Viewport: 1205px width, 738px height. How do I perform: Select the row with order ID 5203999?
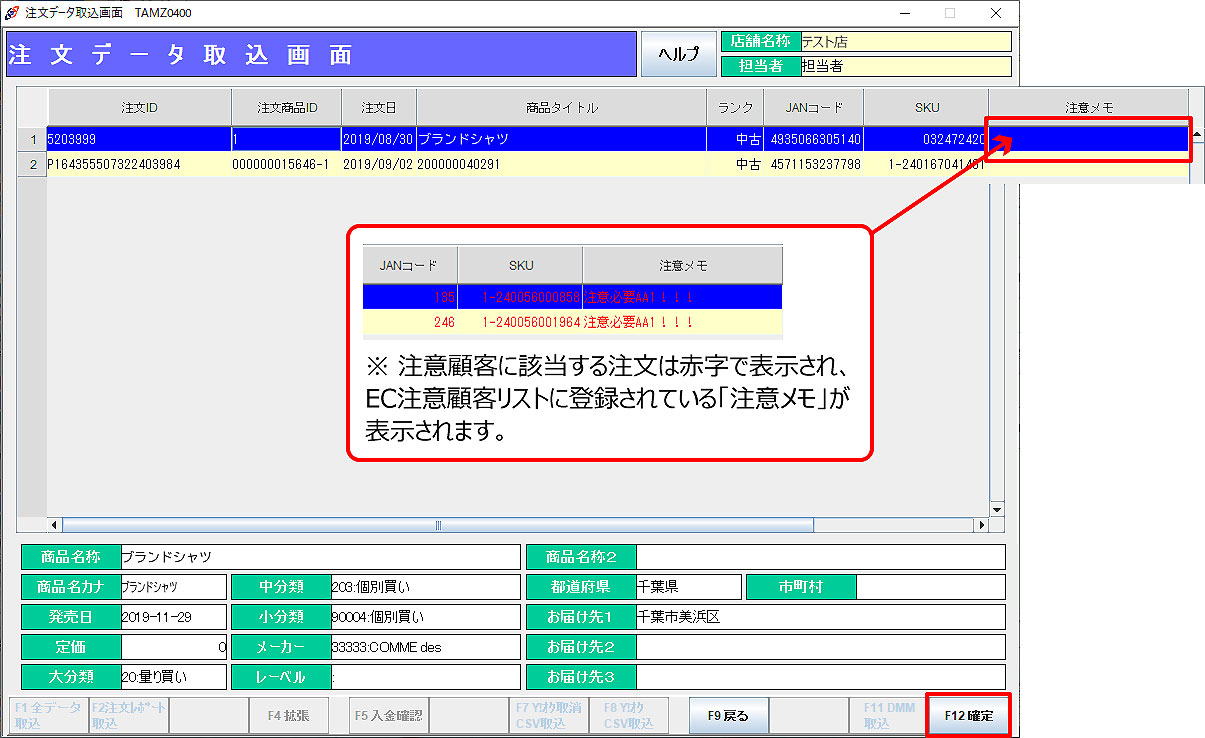139,139
